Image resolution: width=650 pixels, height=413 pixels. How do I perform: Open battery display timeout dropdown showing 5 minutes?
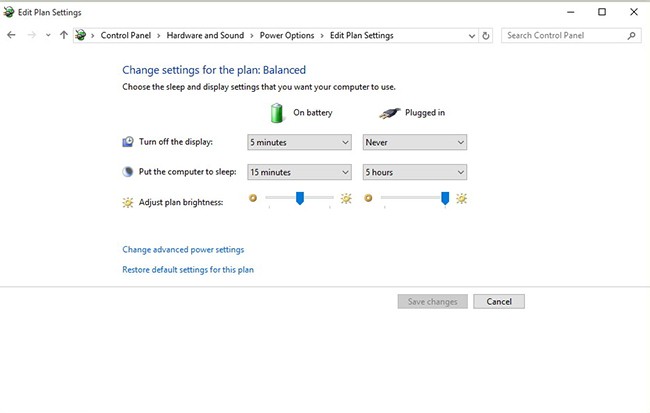point(299,143)
